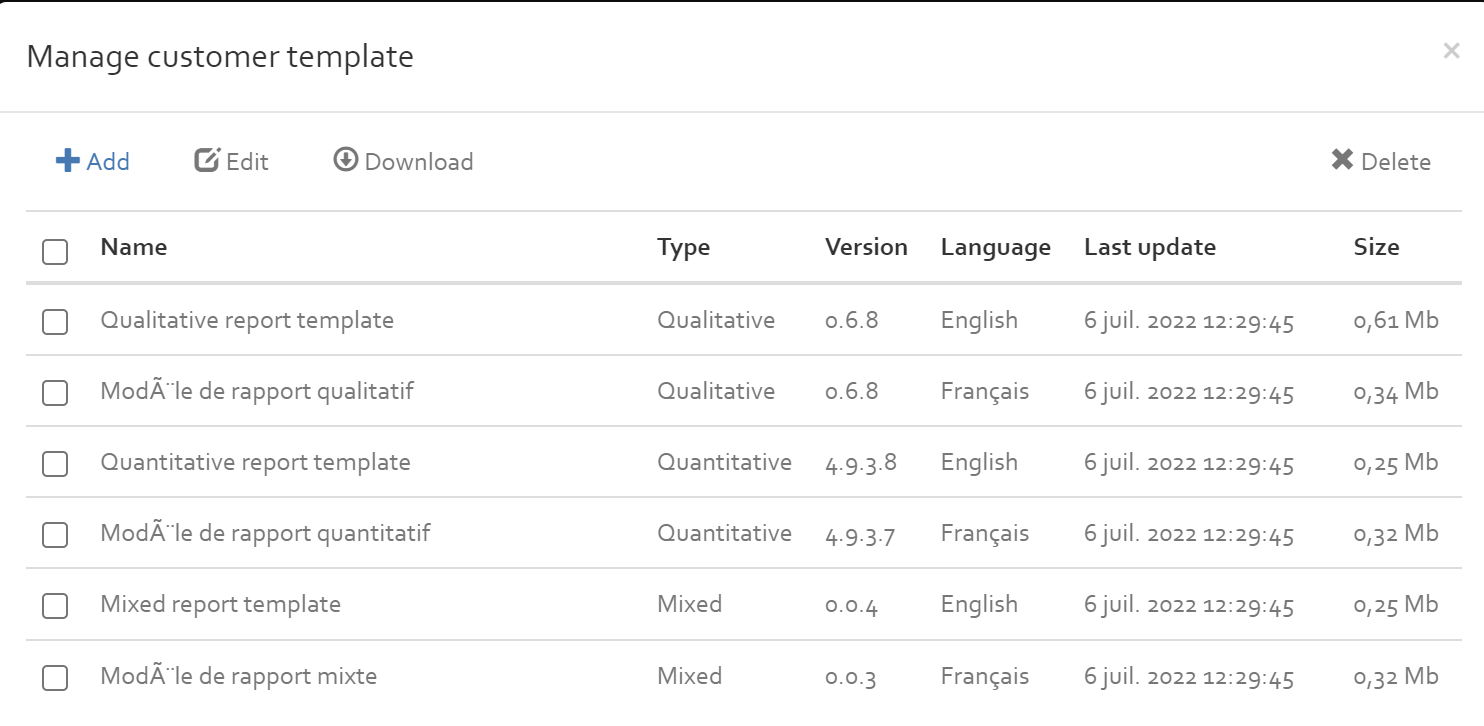Click the Language column header

pyautogui.click(x=996, y=248)
